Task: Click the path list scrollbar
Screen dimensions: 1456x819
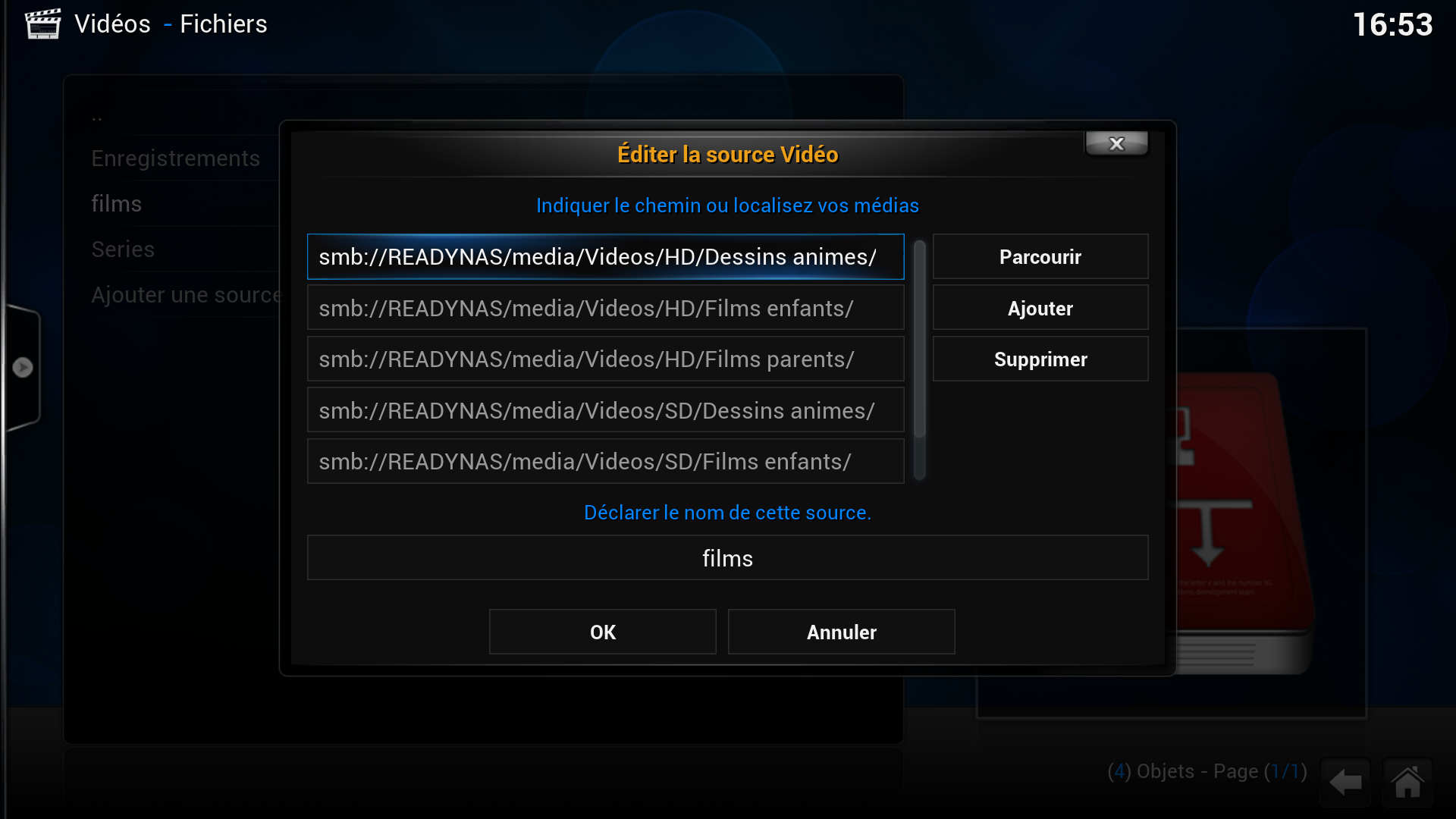Action: pyautogui.click(x=920, y=360)
